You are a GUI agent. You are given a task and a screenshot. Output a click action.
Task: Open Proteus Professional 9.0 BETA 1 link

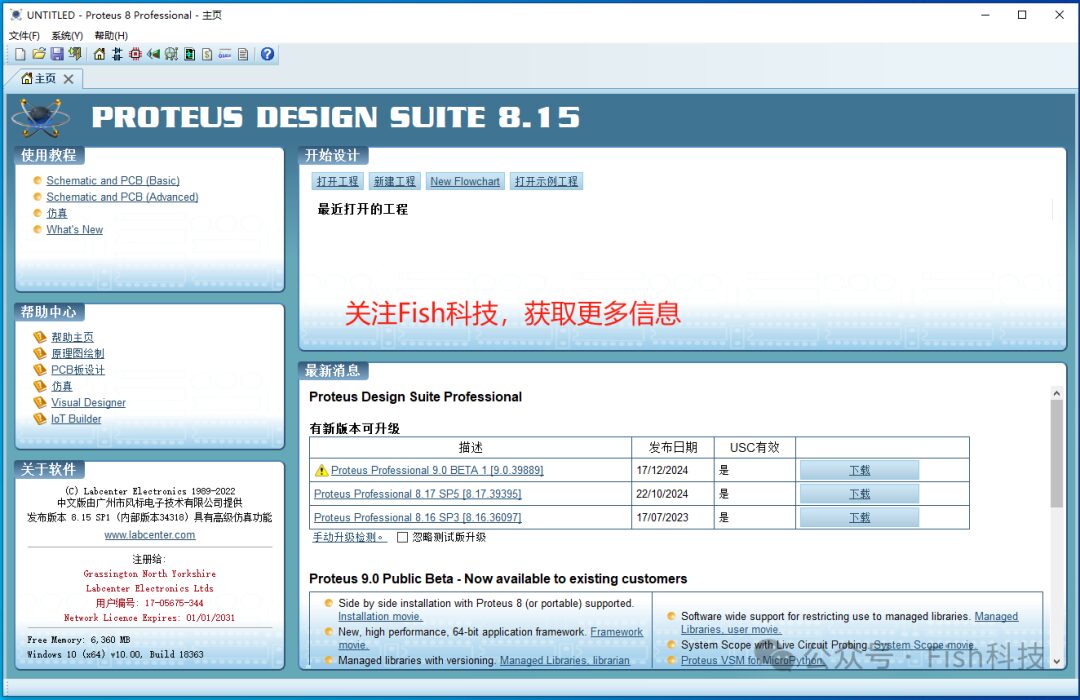coord(437,471)
